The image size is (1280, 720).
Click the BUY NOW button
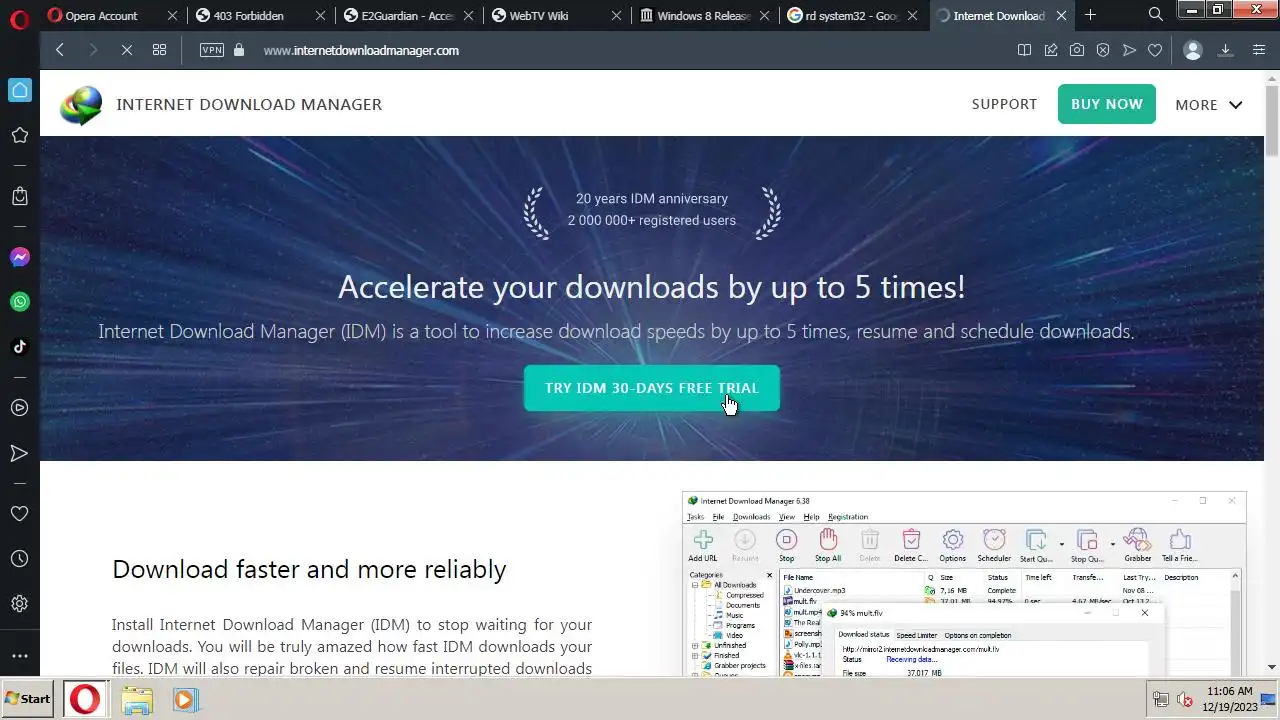[1107, 104]
